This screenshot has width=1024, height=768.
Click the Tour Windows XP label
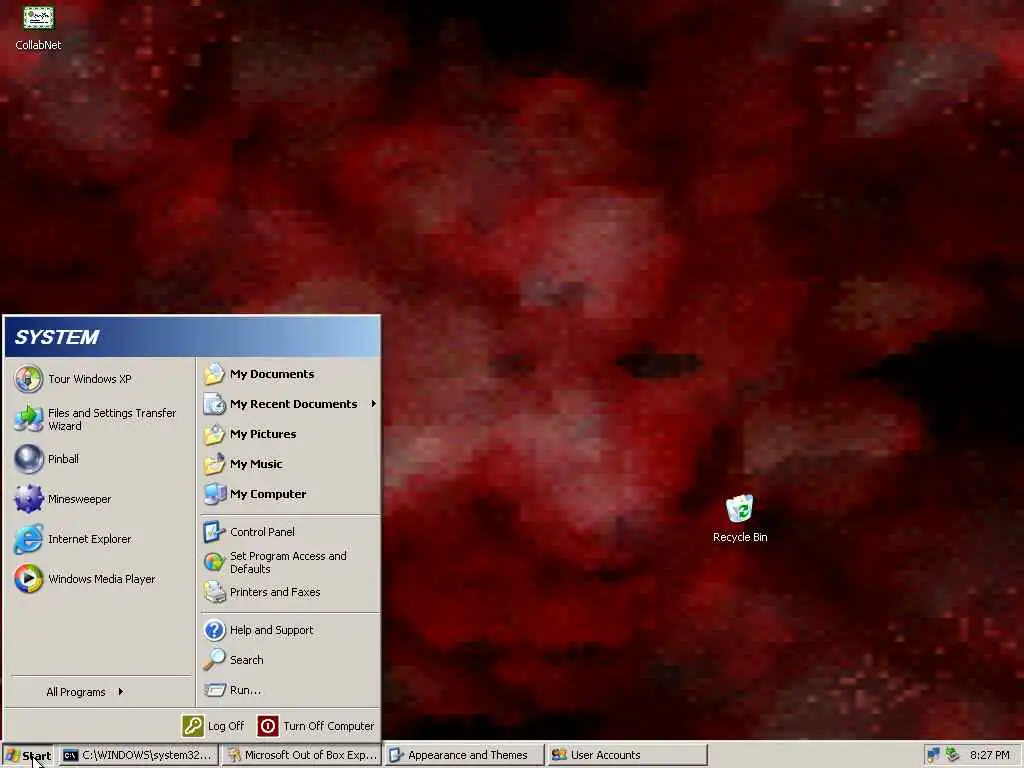tap(90, 379)
